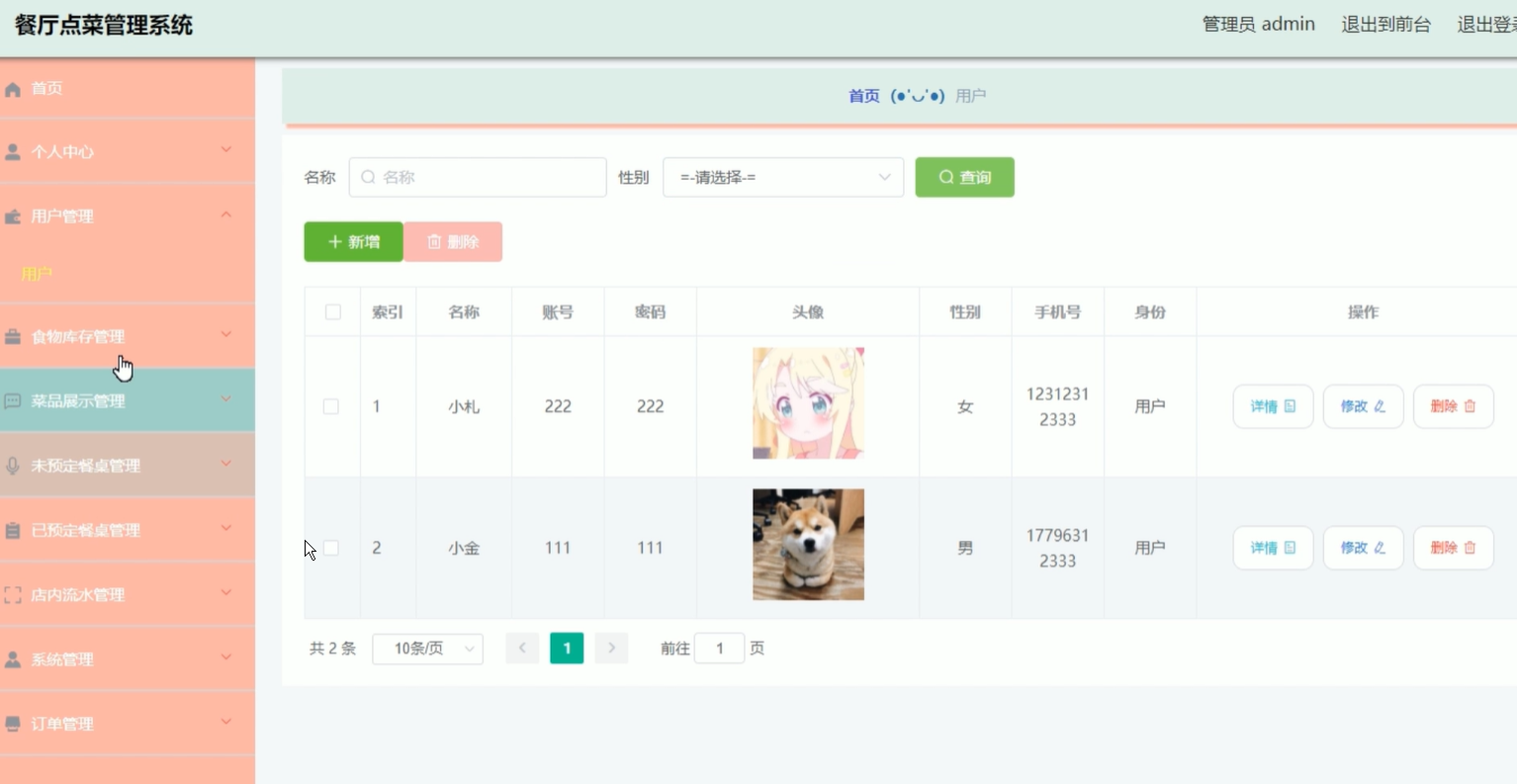Click the 共 2 条 total count text
This screenshot has height=784, width=1517.
(x=332, y=649)
